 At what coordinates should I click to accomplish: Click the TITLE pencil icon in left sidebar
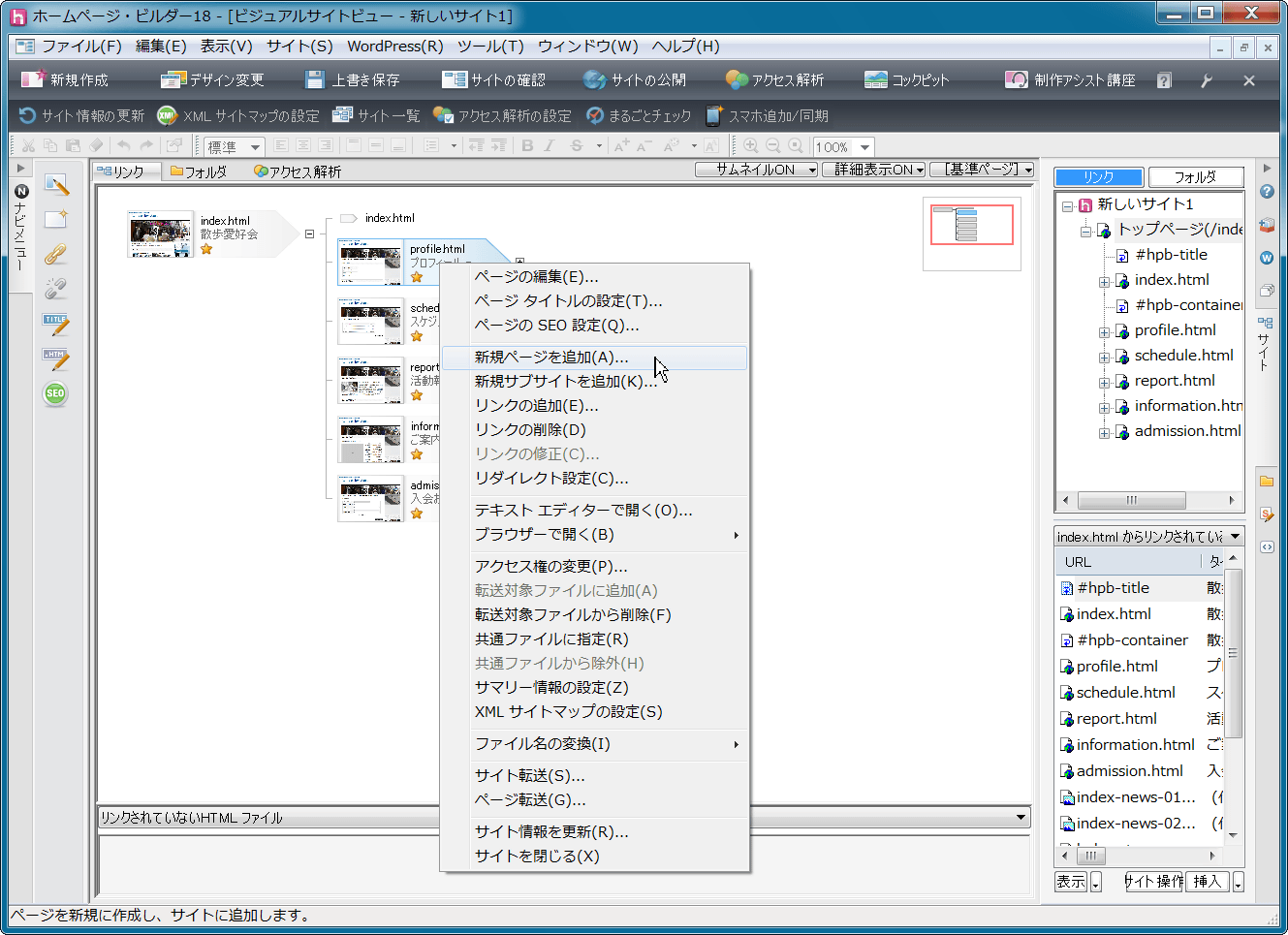click(x=55, y=325)
